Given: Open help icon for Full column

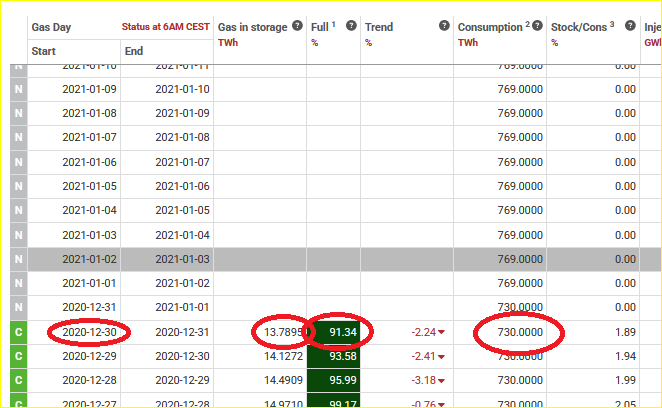Looking at the screenshot, I should pos(351,26).
